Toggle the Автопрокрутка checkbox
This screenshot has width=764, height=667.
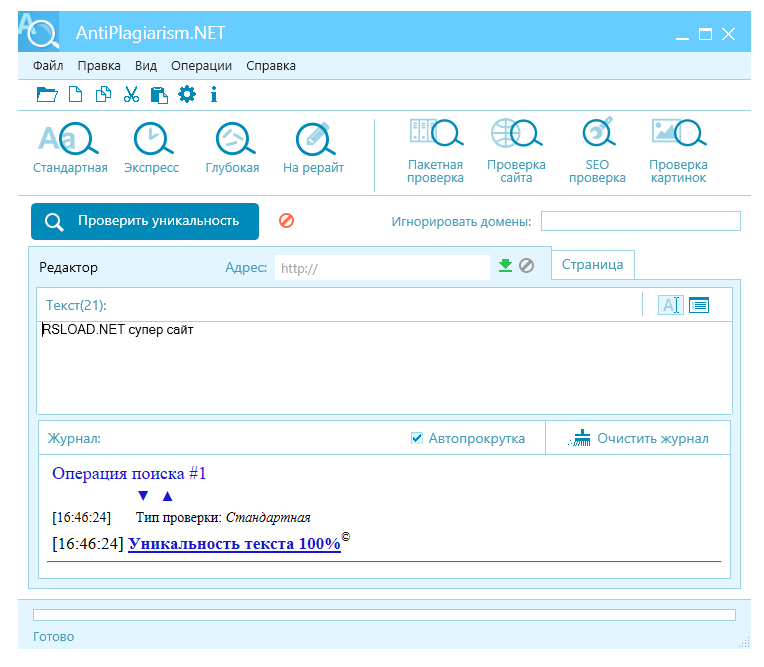click(417, 438)
